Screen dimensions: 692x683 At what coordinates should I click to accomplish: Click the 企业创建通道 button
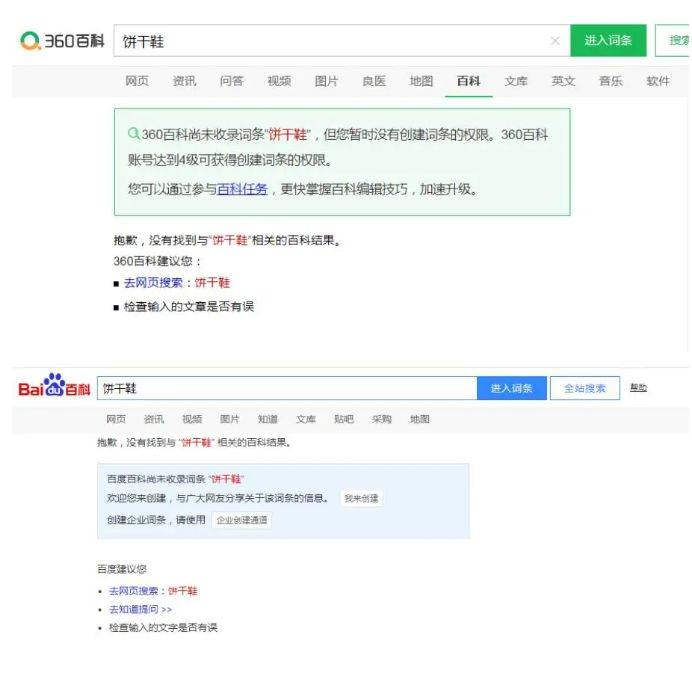click(242, 520)
